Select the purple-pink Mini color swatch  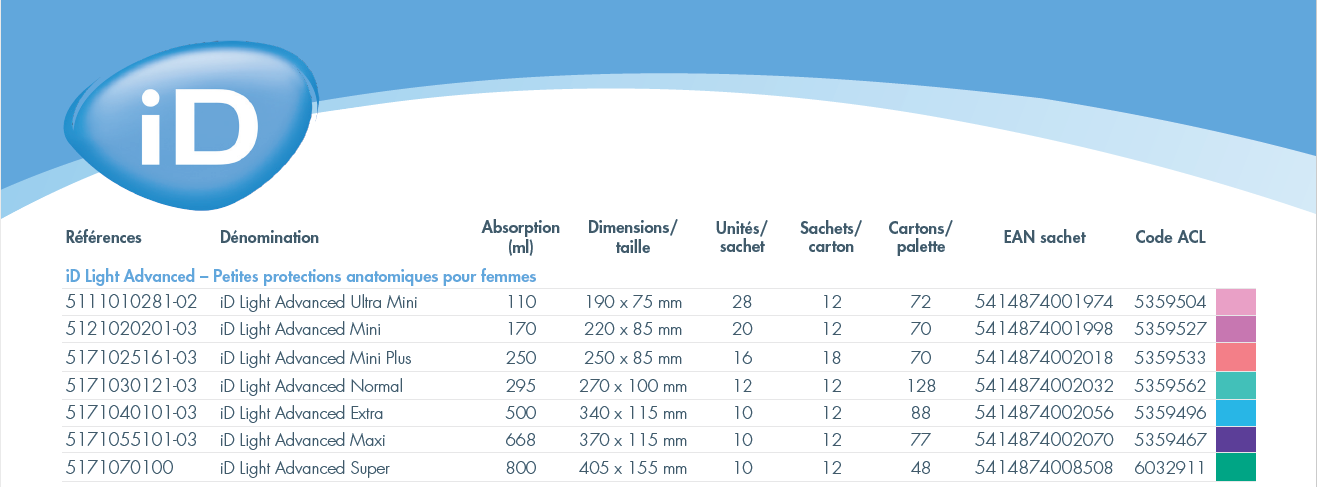click(1236, 329)
